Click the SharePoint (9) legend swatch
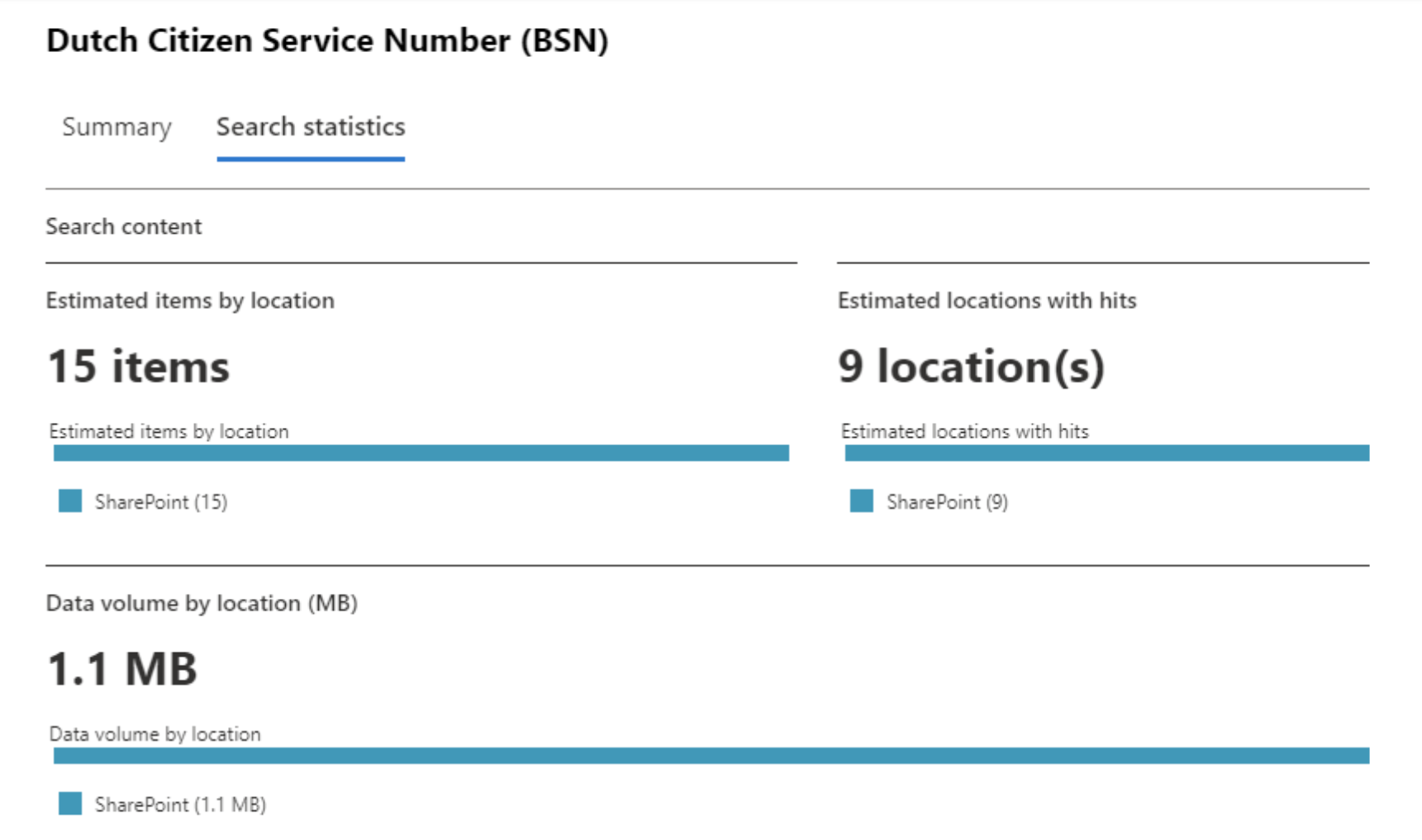 pos(862,501)
